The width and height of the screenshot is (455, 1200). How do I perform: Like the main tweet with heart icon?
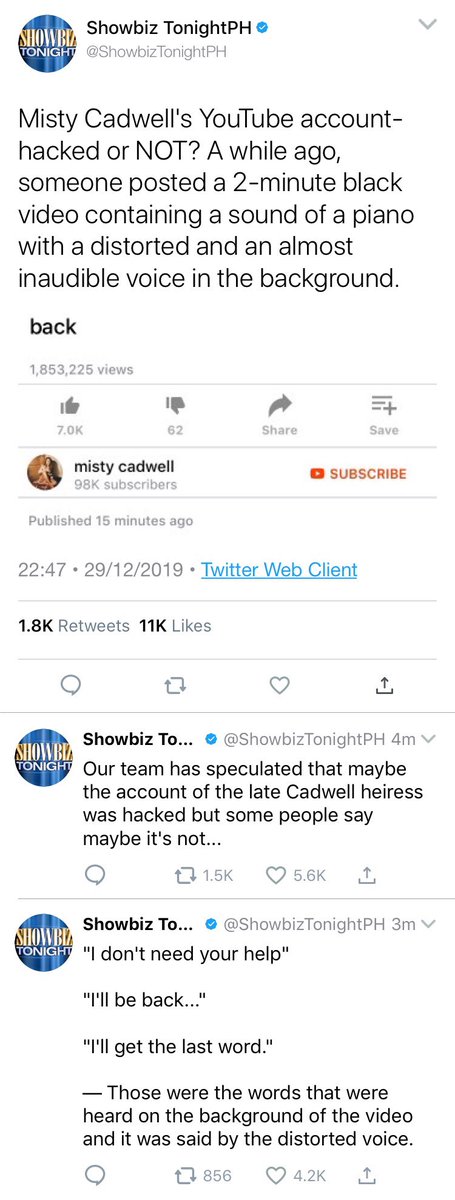pos(281,685)
